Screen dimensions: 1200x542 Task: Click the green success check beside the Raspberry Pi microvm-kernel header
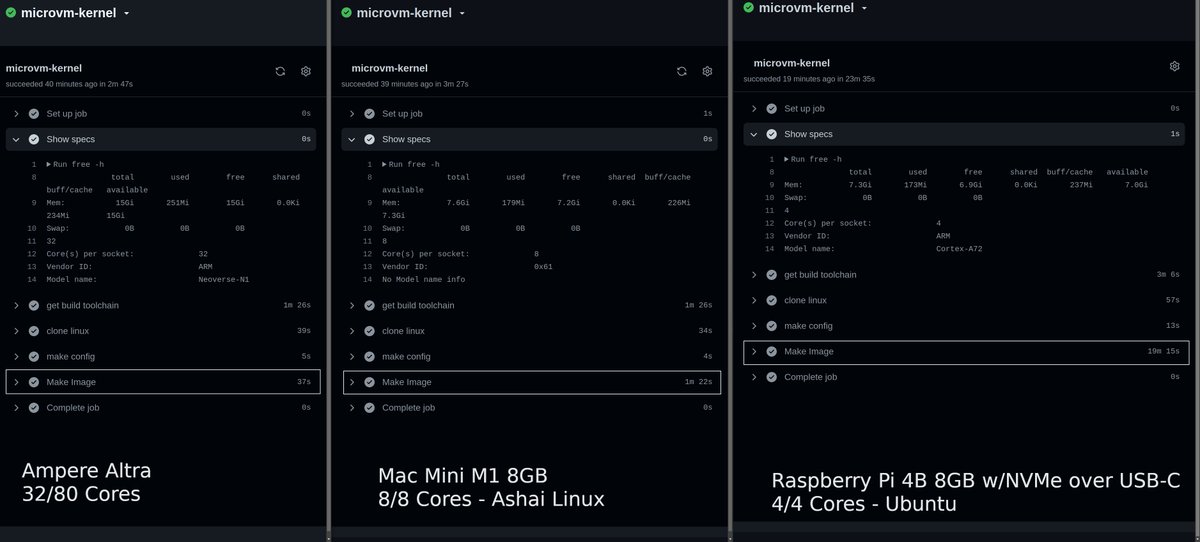749,7
